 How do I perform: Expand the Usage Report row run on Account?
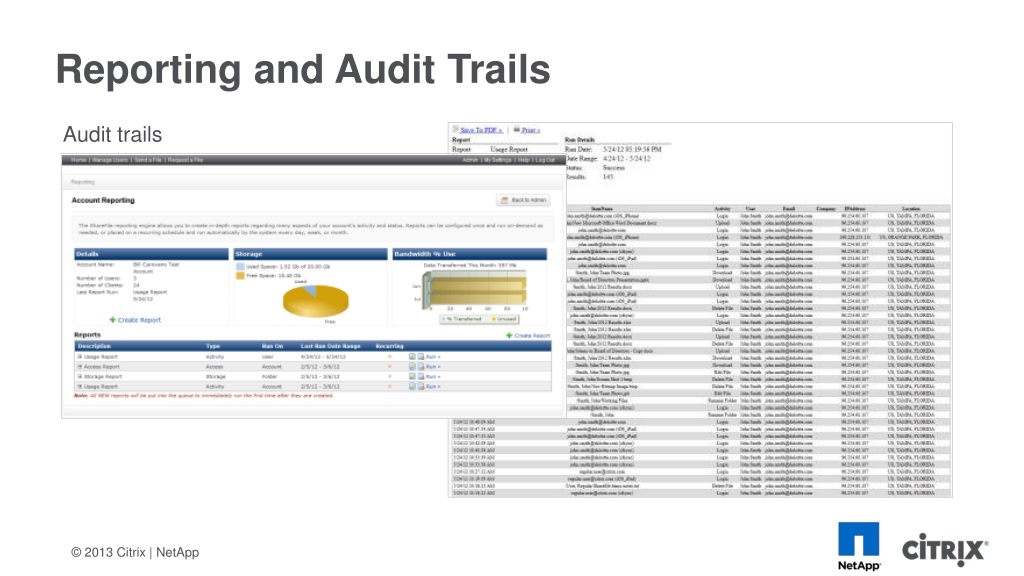click(x=80, y=386)
